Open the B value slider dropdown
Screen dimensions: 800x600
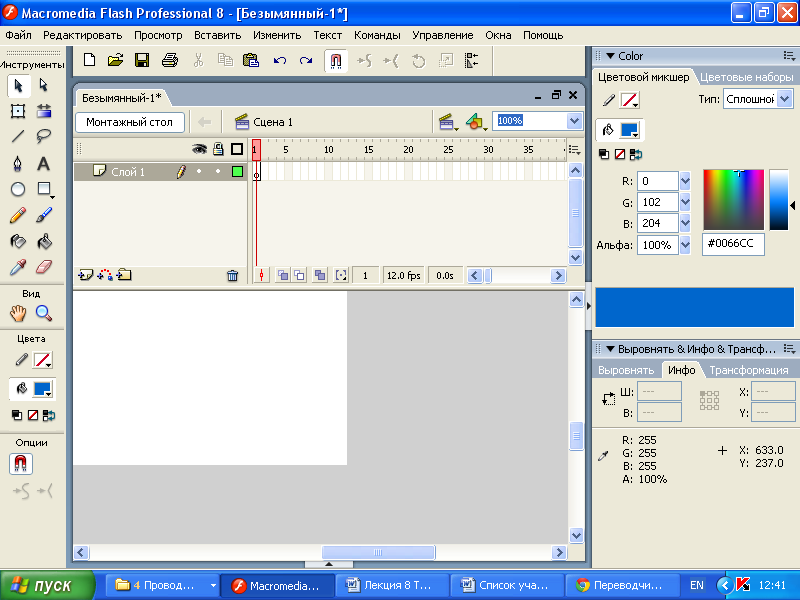click(685, 223)
